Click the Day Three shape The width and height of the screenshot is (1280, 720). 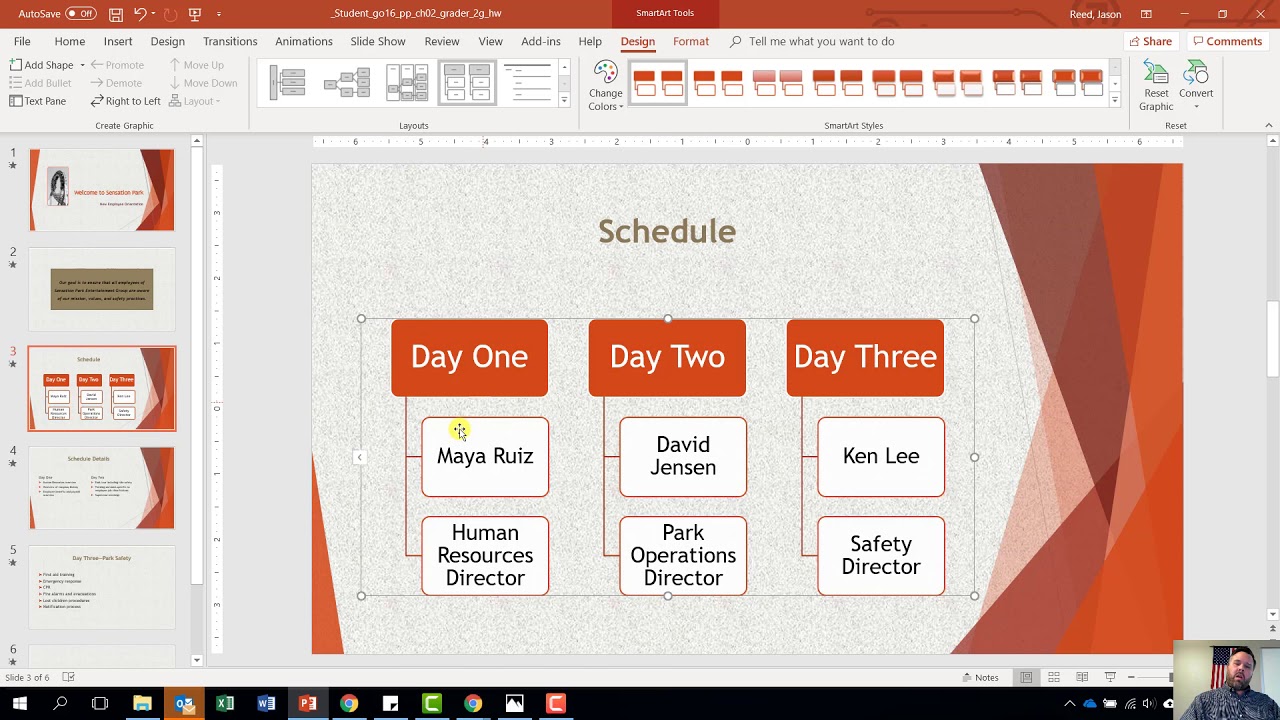pos(865,357)
